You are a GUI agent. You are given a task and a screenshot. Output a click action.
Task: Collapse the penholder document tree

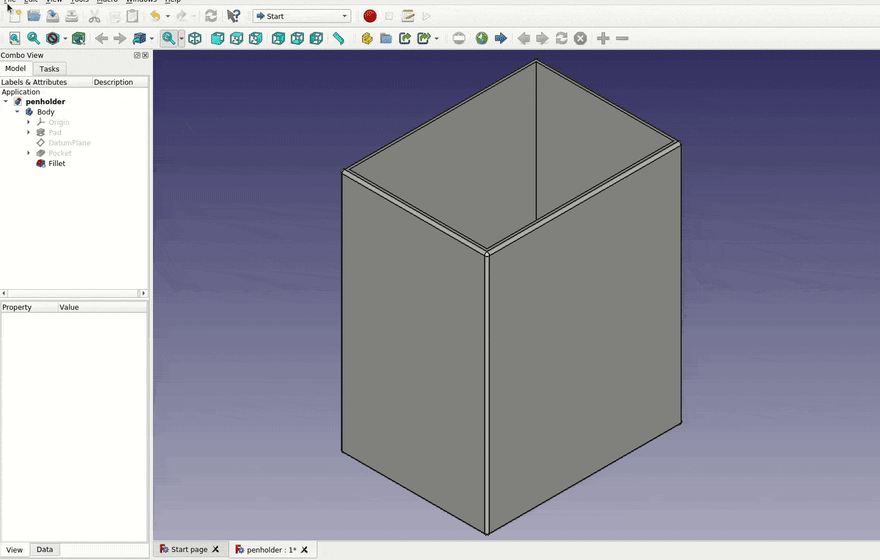(x=6, y=102)
